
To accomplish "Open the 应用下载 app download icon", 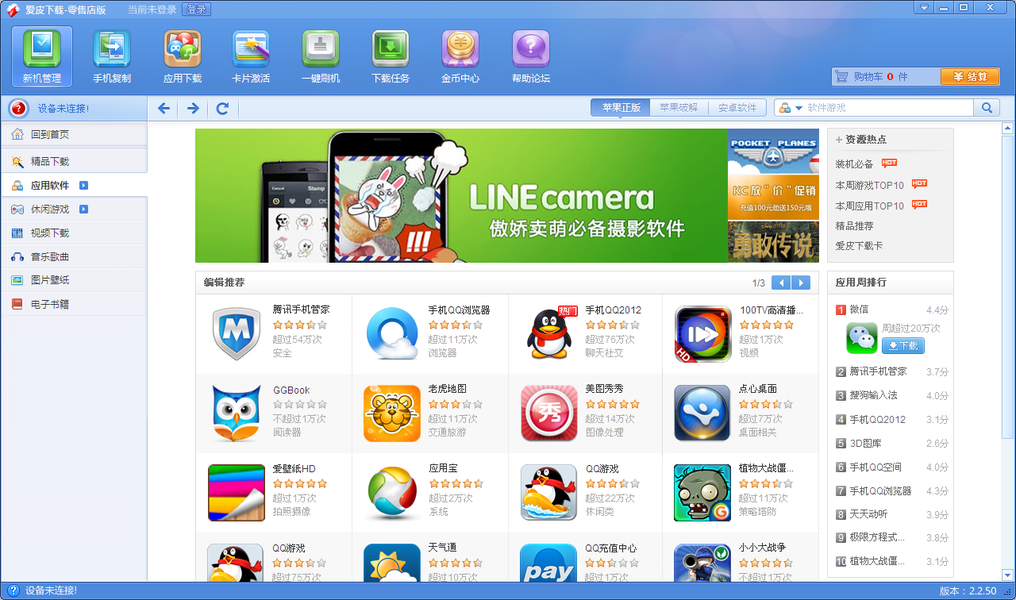I will [182, 56].
